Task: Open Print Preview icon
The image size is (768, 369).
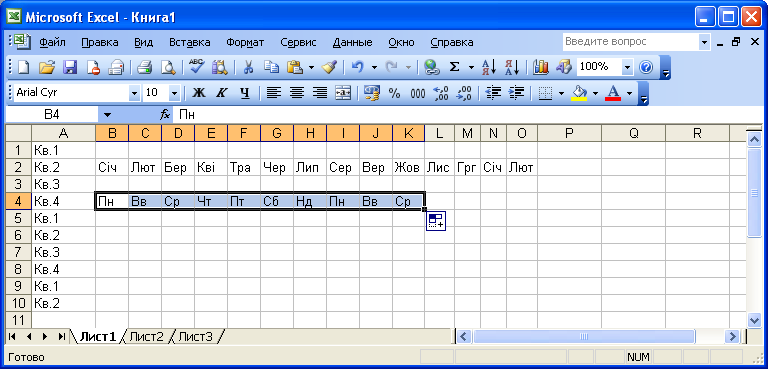Action: tap(168, 67)
